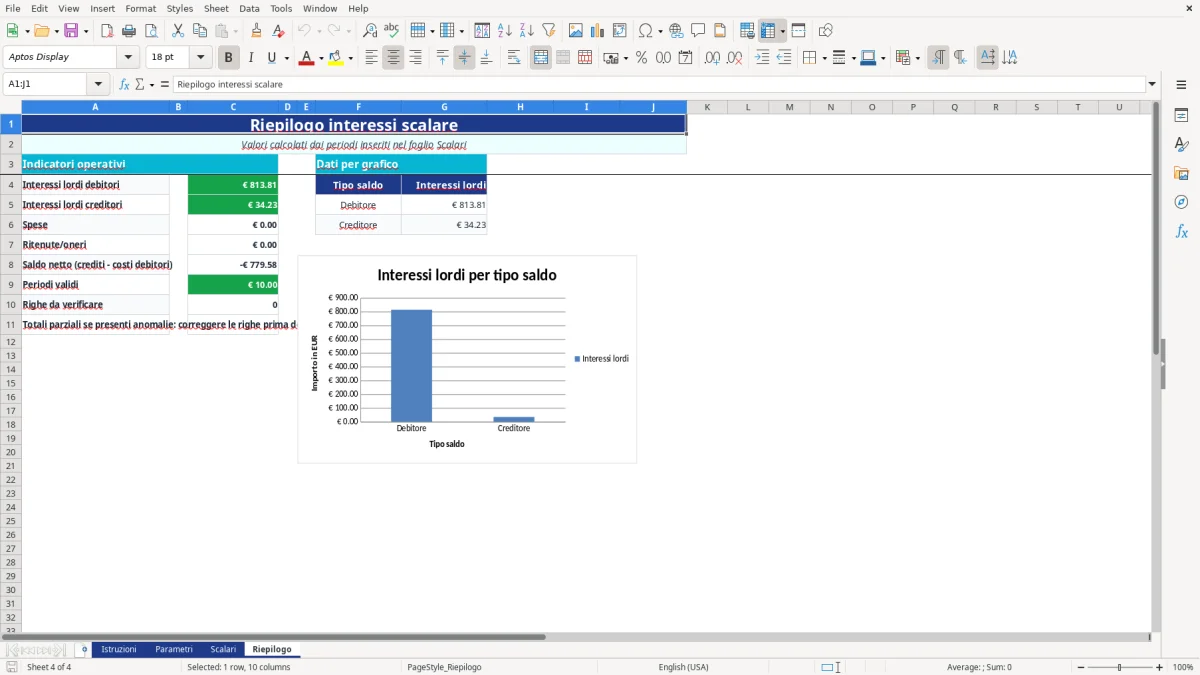Expand the formula bar input line
This screenshot has width=1200, height=675.
tap(1152, 85)
